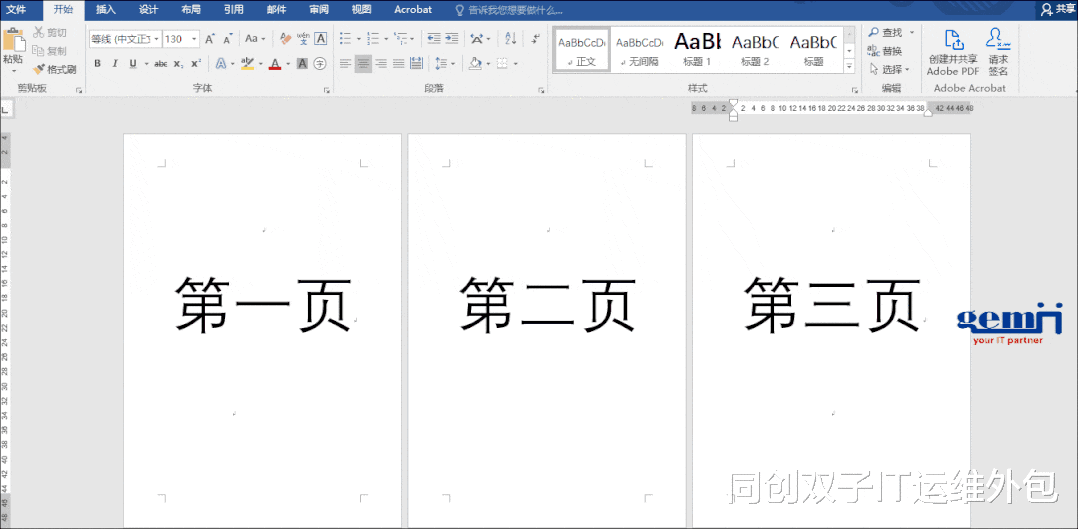Pick the text highlight color swatch

[x=247, y=63]
